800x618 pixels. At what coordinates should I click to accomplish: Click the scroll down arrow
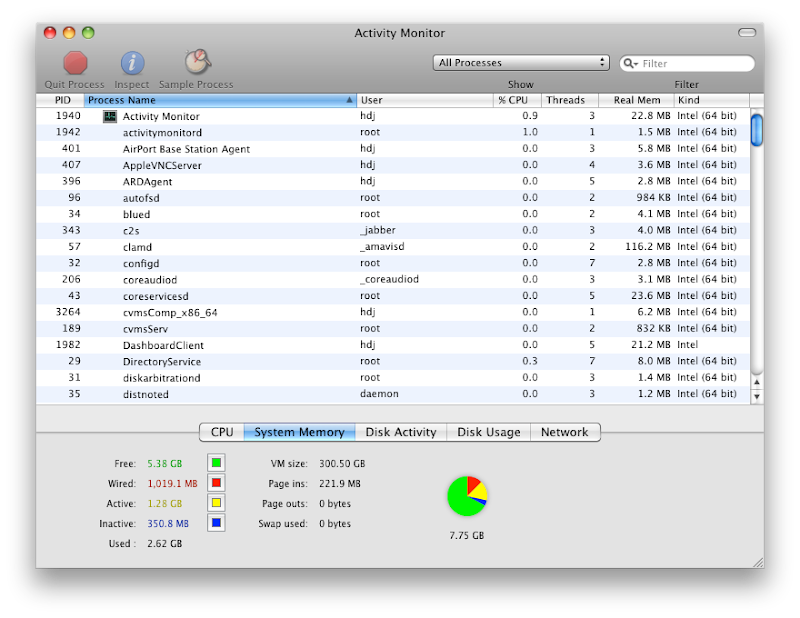pos(757,397)
